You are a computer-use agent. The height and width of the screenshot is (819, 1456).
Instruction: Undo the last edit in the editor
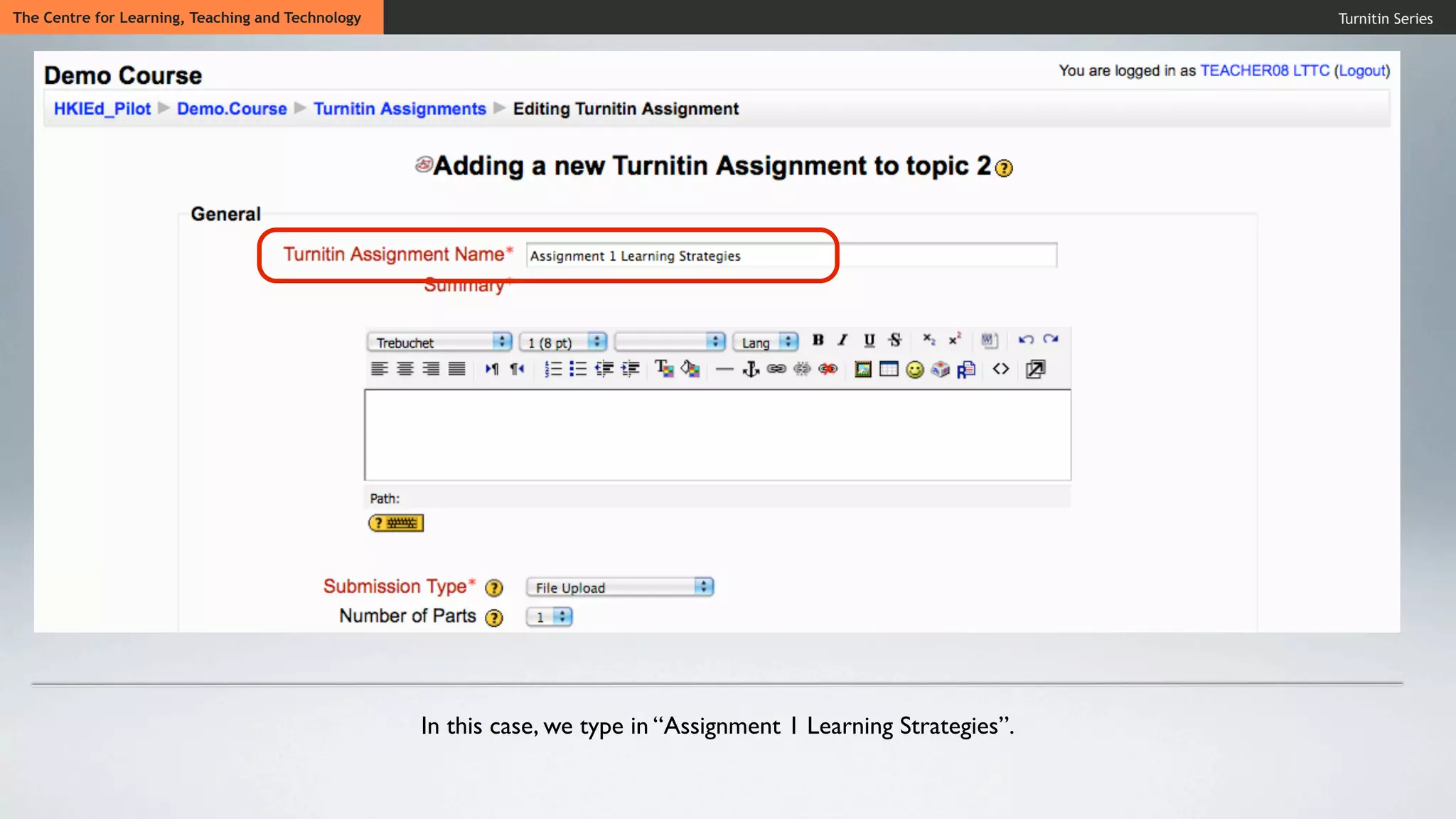pos(1025,340)
